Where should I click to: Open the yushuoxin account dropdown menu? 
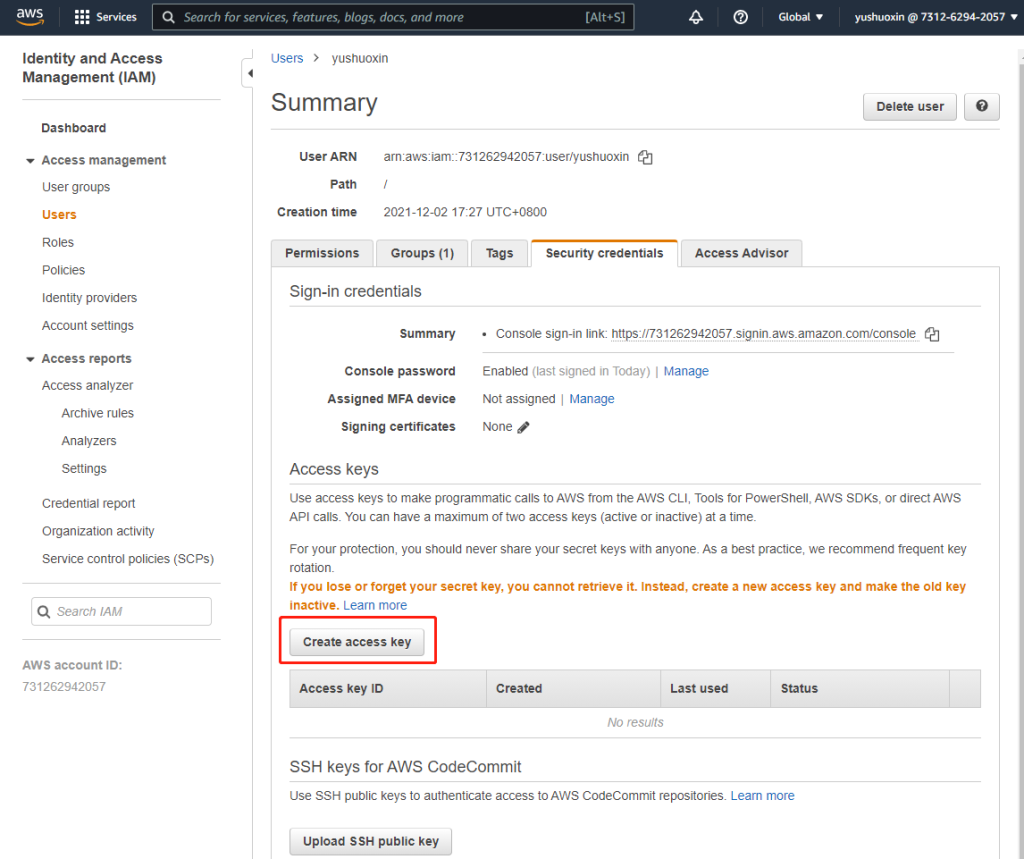934,17
